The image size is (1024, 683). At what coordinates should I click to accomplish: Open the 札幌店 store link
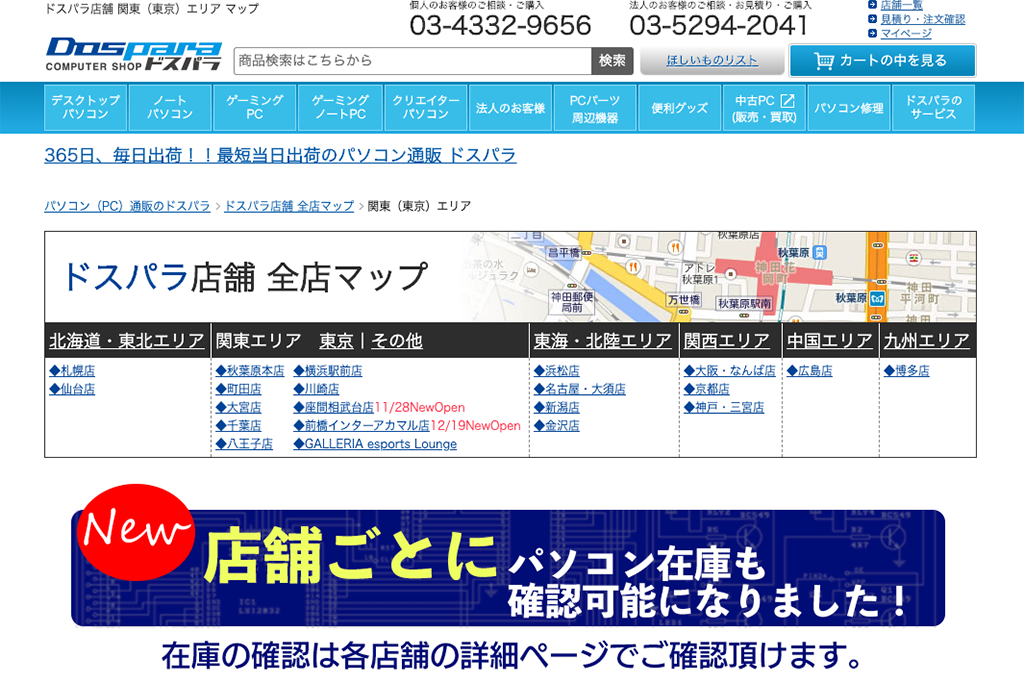point(72,371)
